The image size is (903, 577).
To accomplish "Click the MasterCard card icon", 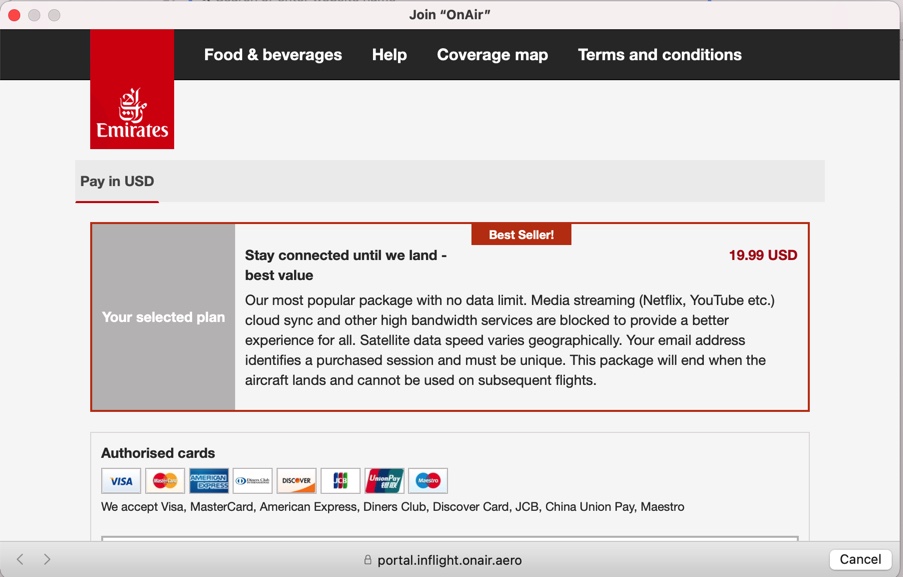I will pos(165,481).
